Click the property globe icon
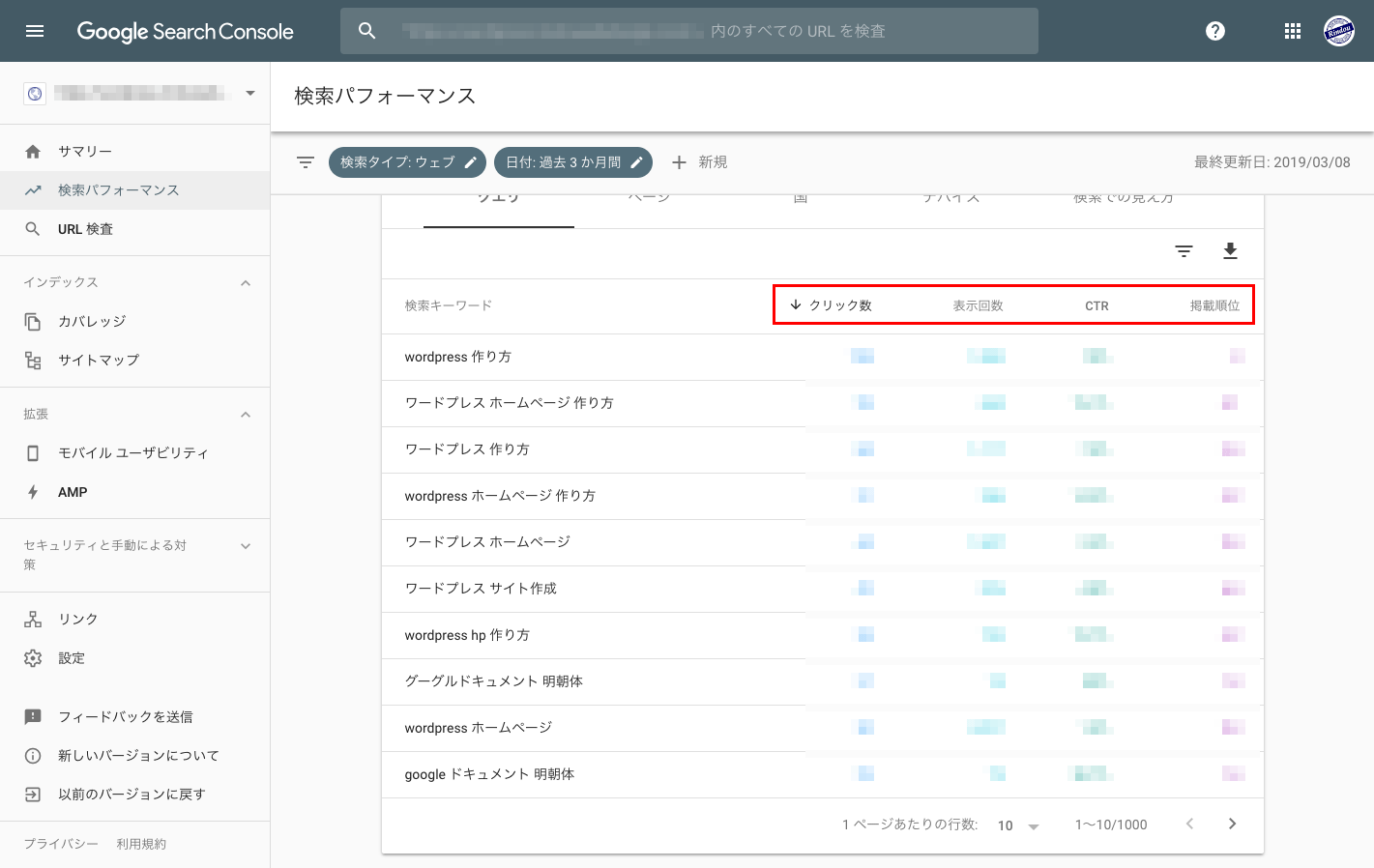 (35, 94)
